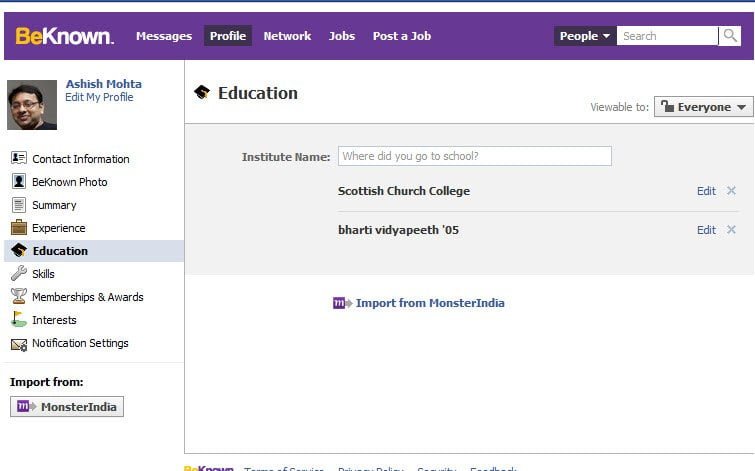Select Education in the sidebar list

[94, 251]
